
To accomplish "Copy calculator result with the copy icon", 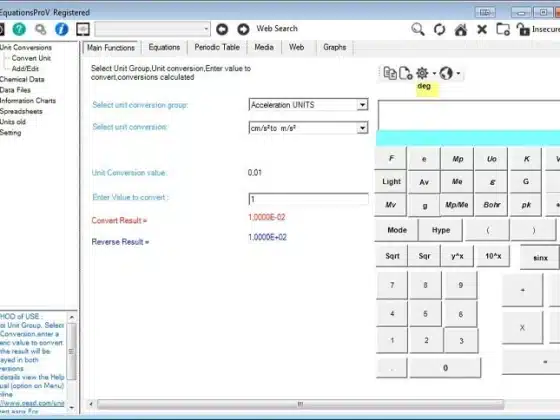I will [390, 73].
